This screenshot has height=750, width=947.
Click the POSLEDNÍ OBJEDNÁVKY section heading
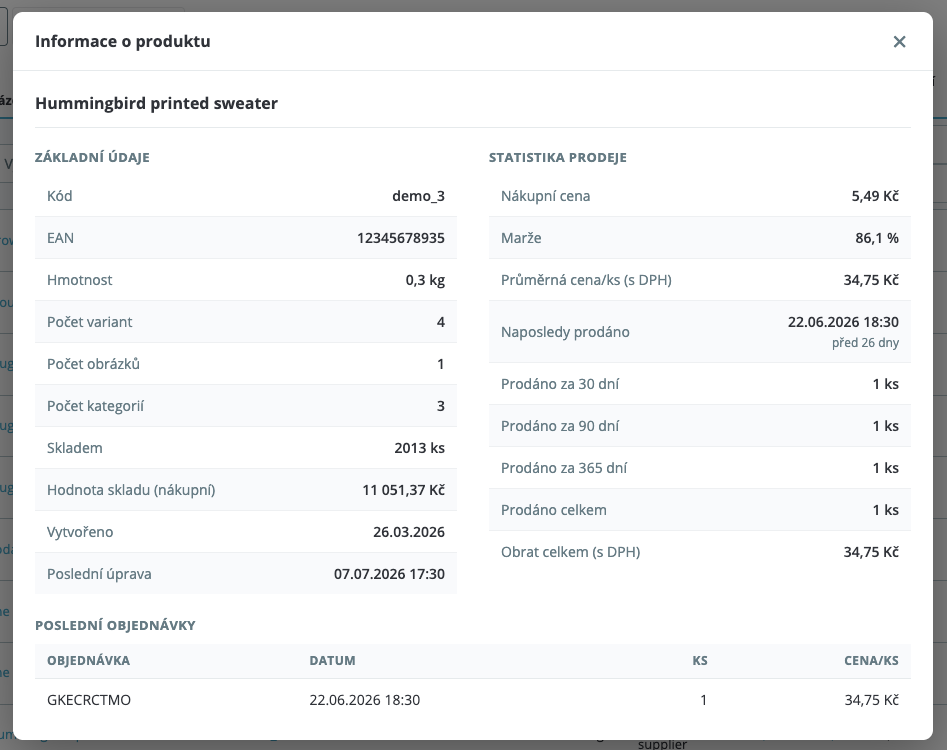tap(115, 626)
